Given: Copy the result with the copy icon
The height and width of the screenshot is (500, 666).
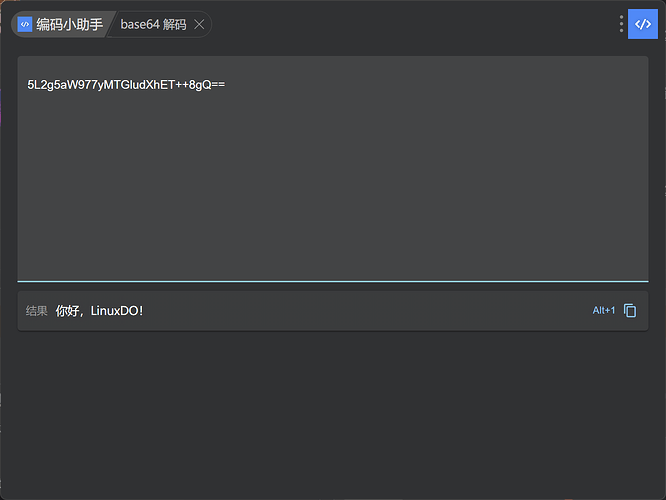Looking at the screenshot, I should [630, 311].
